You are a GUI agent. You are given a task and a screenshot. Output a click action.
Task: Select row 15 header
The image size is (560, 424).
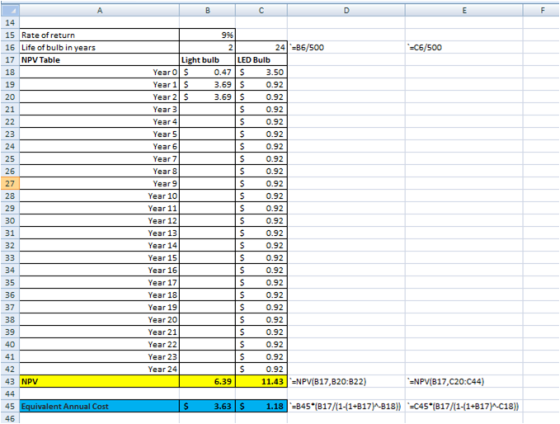pyautogui.click(x=10, y=35)
